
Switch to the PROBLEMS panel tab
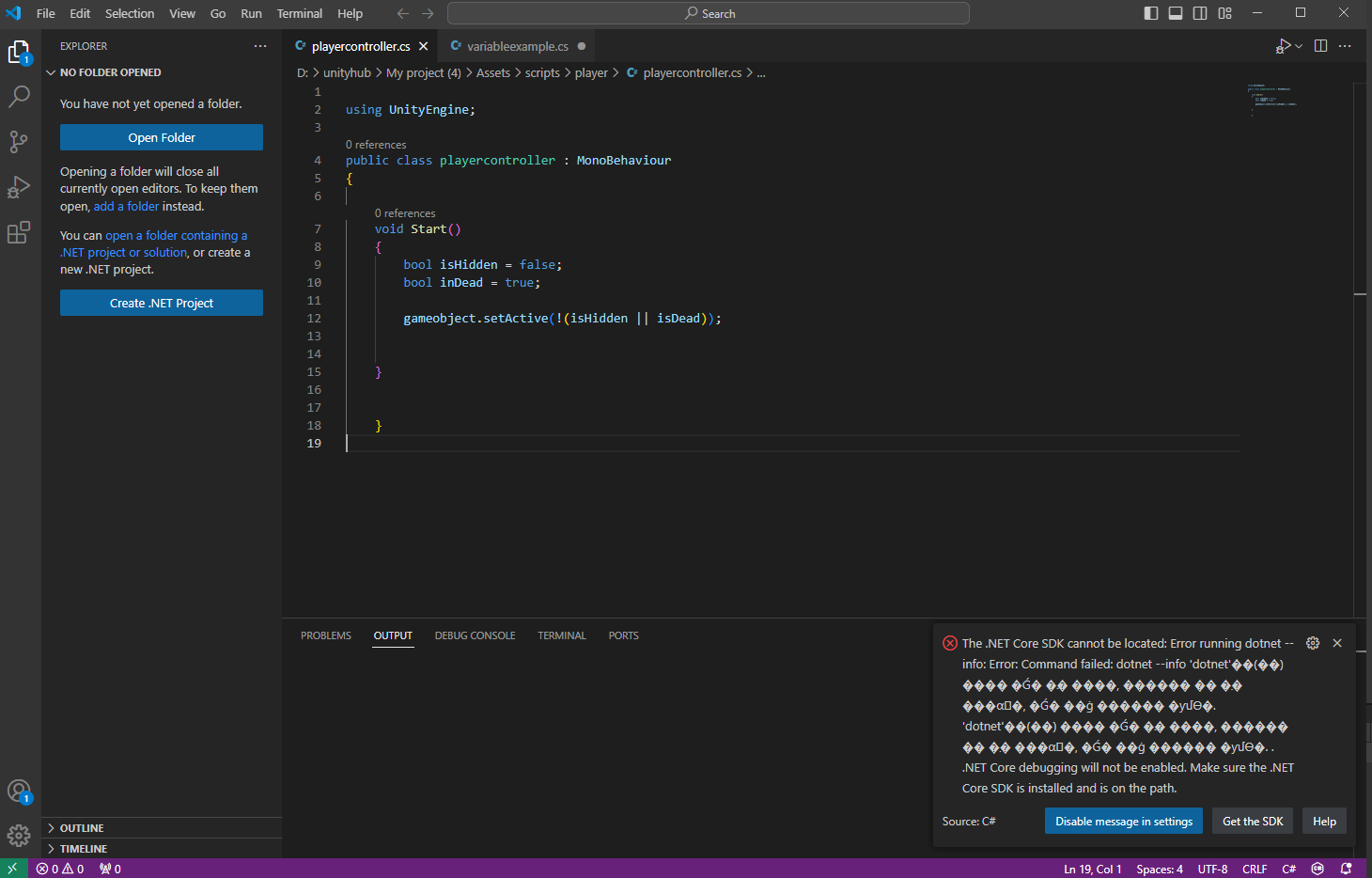point(326,635)
